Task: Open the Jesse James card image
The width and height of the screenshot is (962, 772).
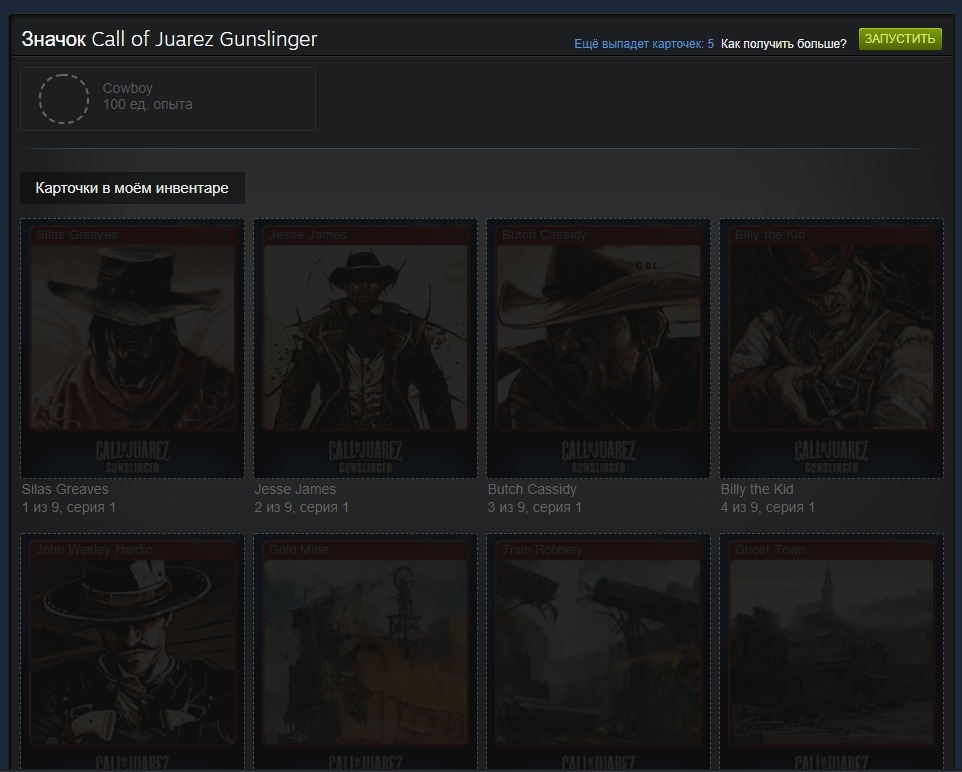Action: click(366, 349)
